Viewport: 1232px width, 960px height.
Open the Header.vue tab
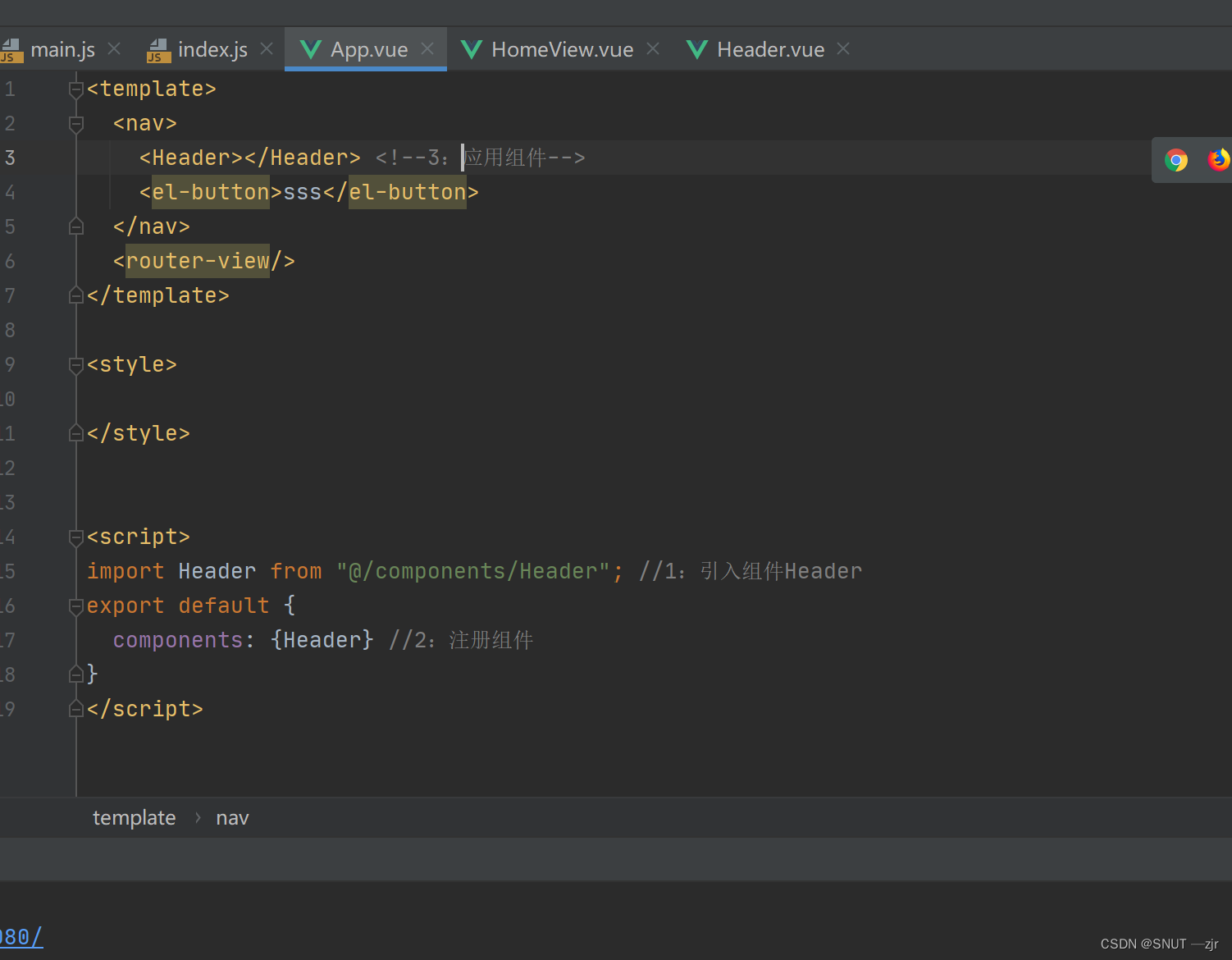[x=770, y=49]
